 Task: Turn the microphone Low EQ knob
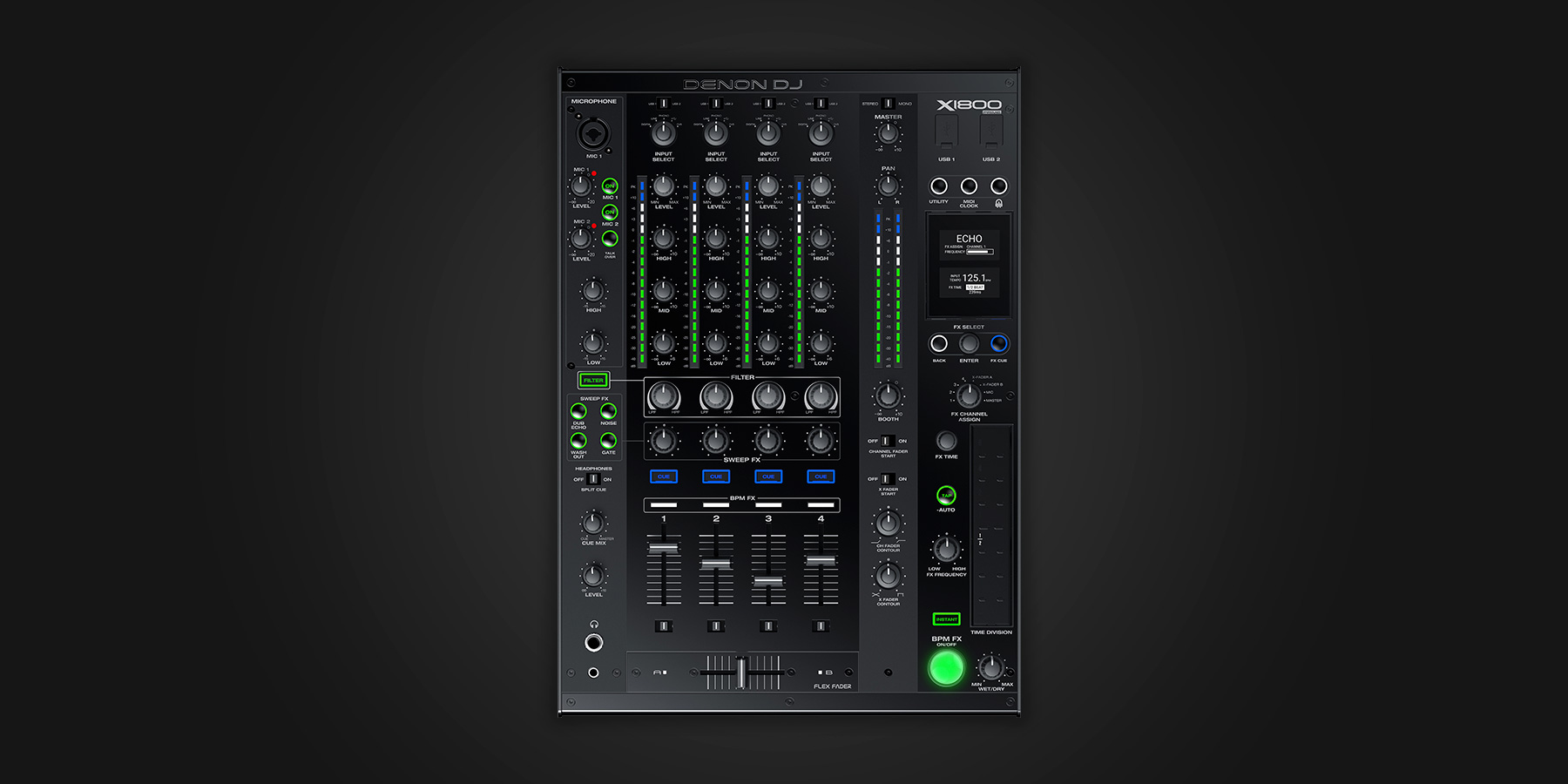pyautogui.click(x=593, y=343)
